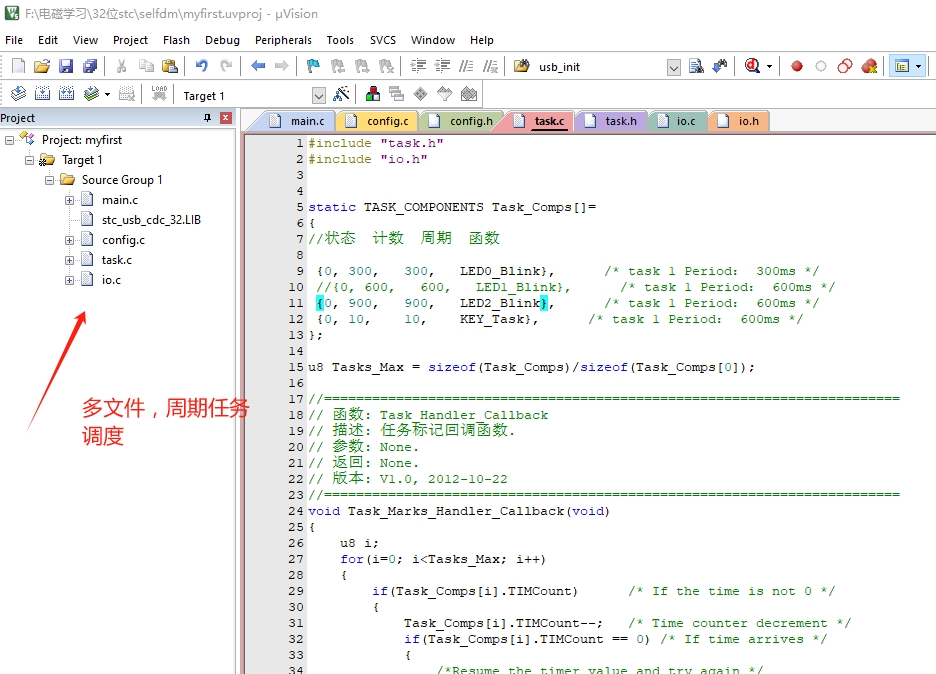
Task: Unindent the selected lines
Action: pos(442,66)
